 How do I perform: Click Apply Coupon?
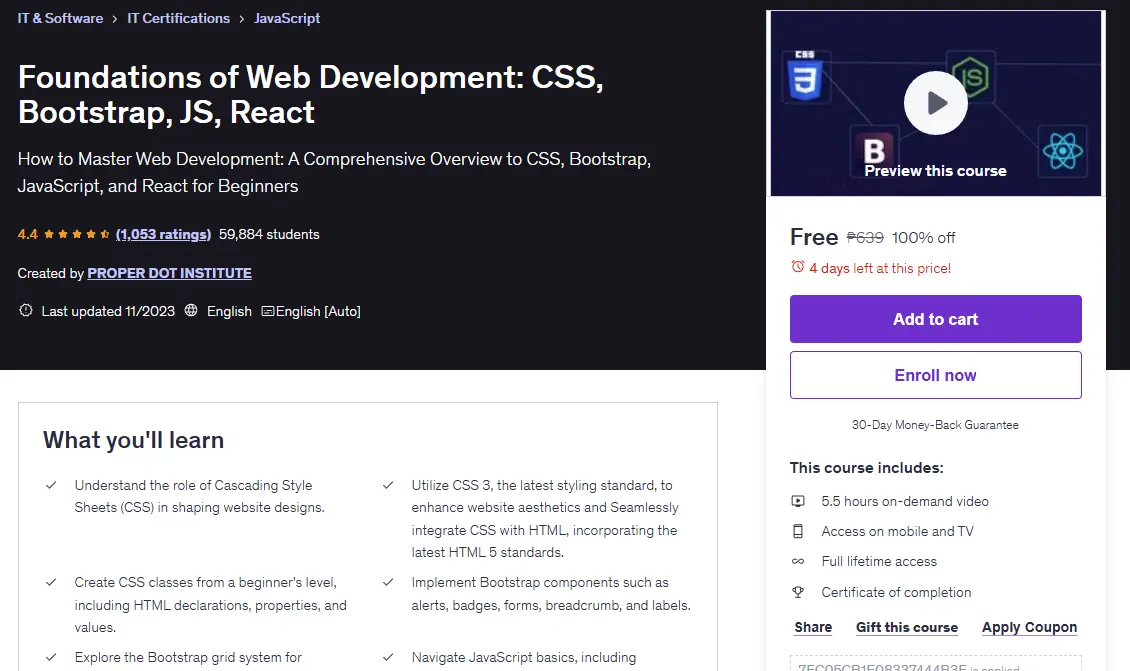point(1029,627)
